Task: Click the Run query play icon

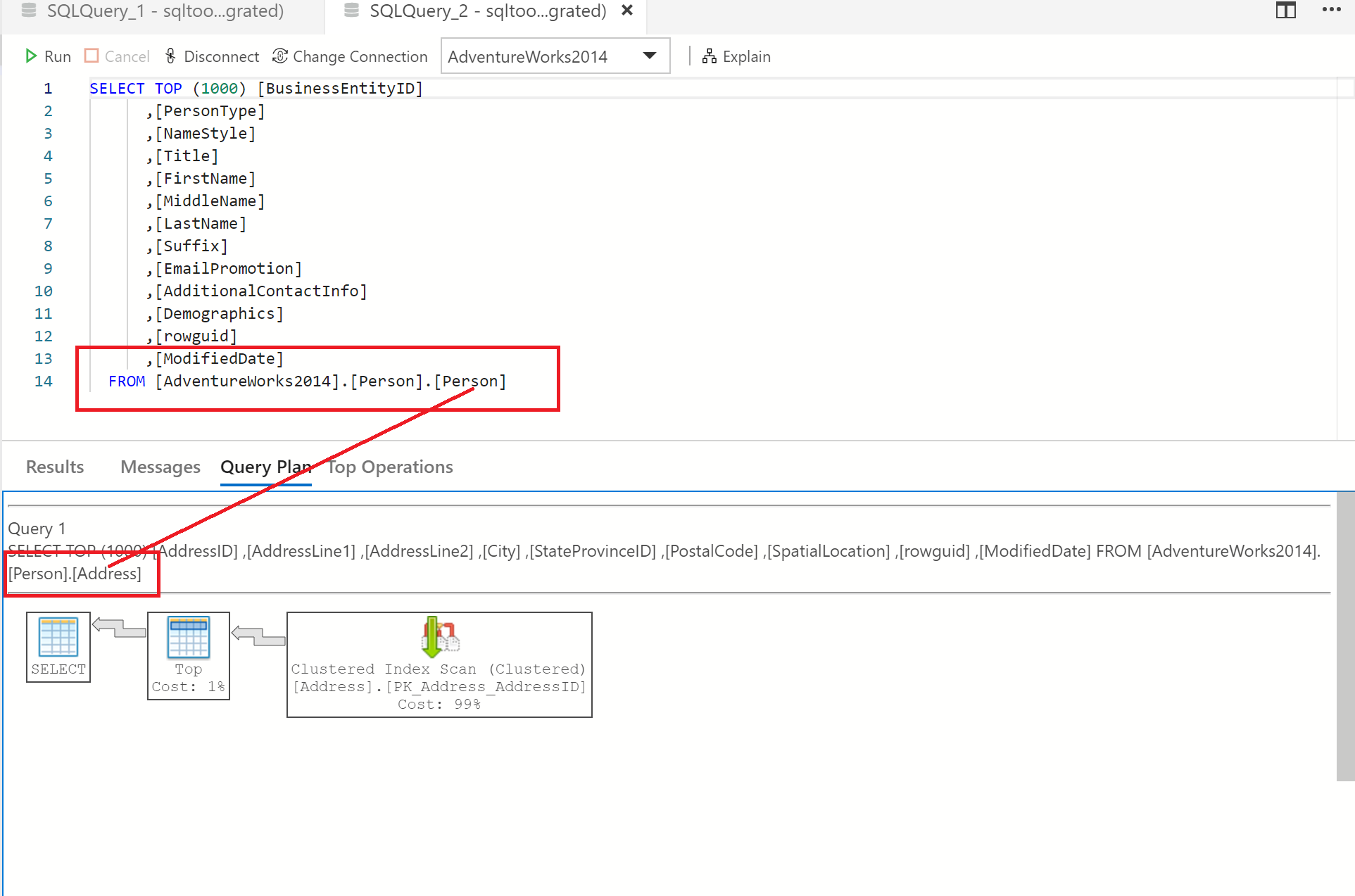Action: coord(31,56)
